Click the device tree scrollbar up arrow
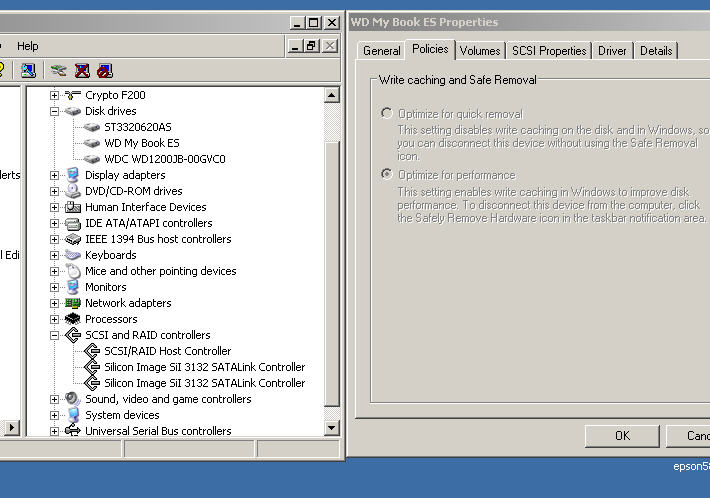Screen dimensions: 710x498 332,96
